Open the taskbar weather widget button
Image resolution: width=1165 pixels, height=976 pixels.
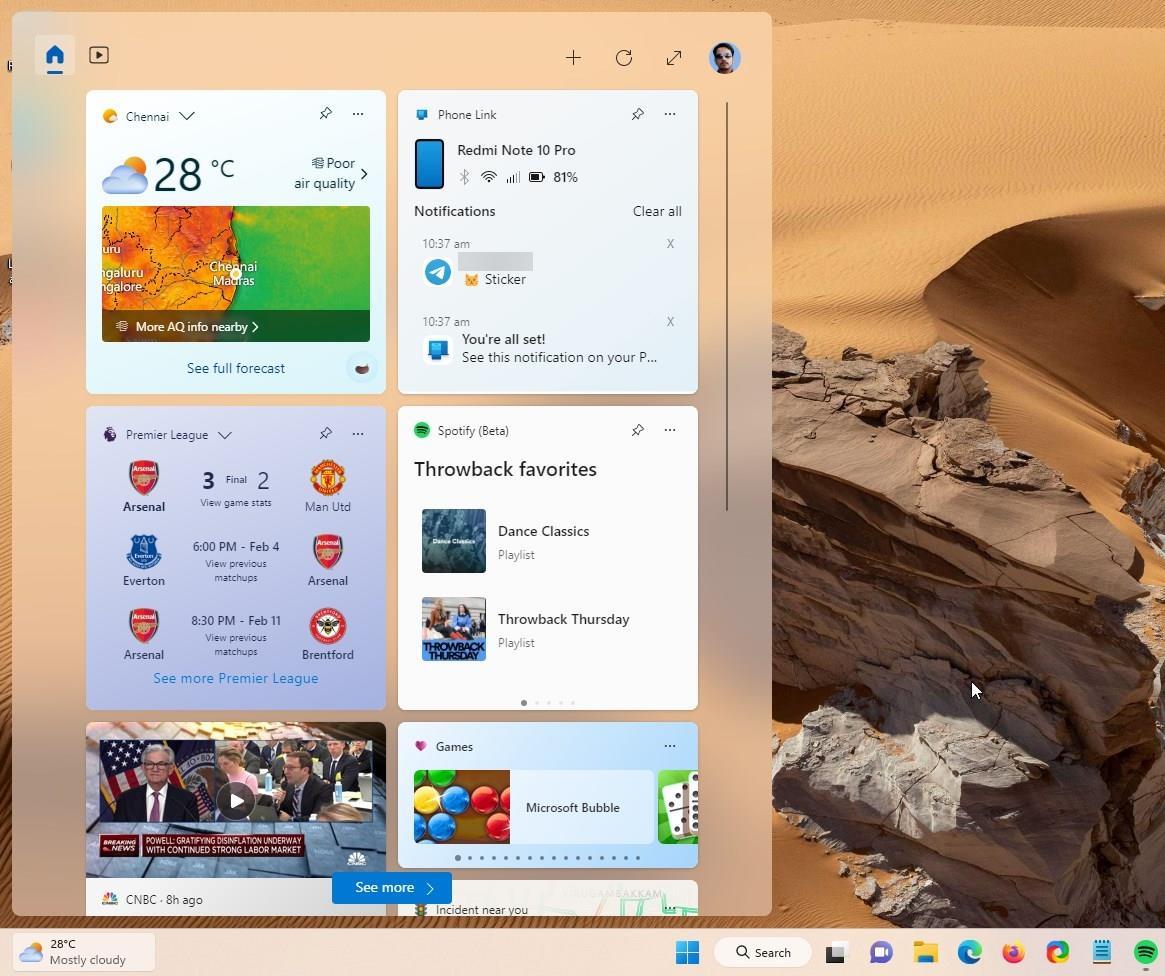click(83, 952)
